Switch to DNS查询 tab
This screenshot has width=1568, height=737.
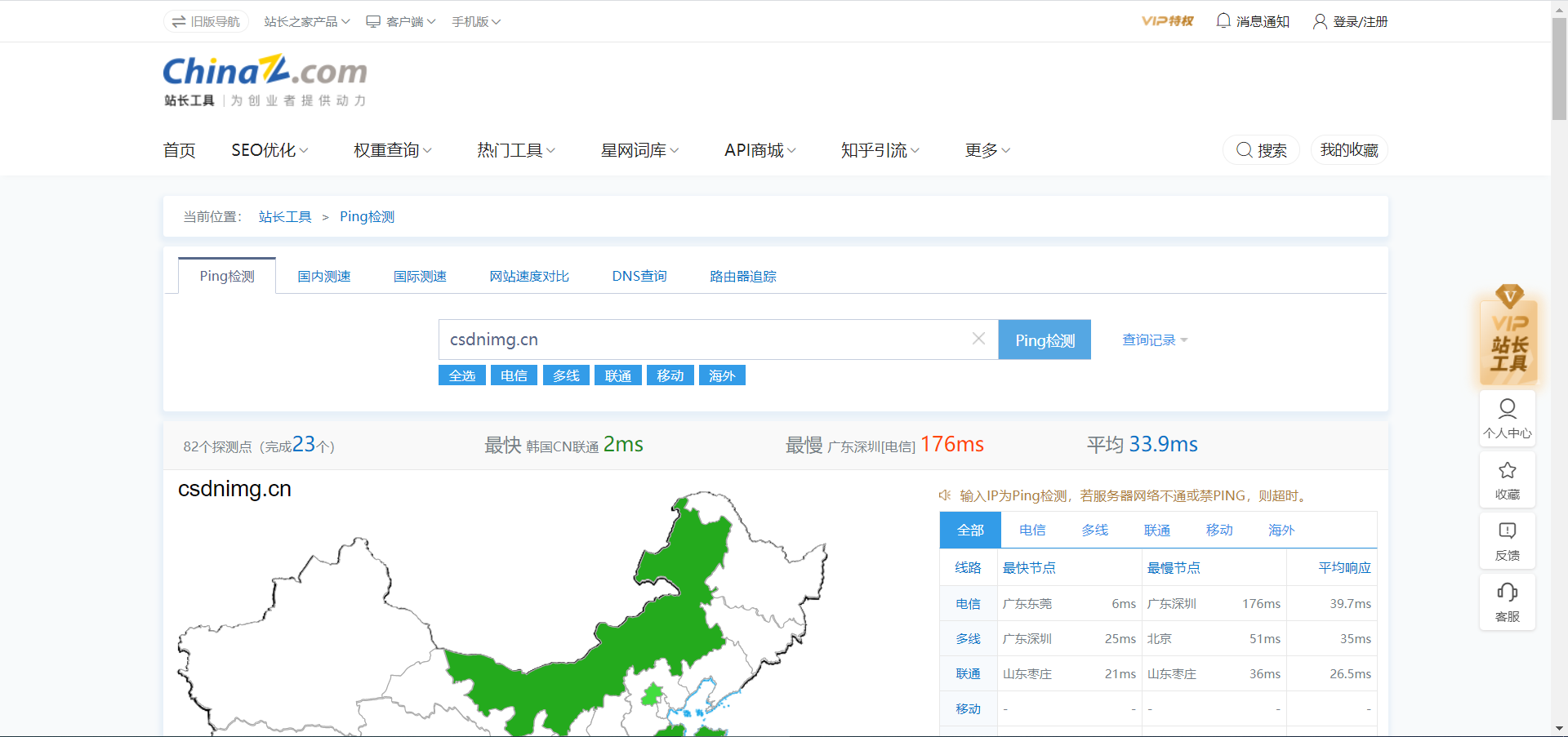pyautogui.click(x=639, y=276)
